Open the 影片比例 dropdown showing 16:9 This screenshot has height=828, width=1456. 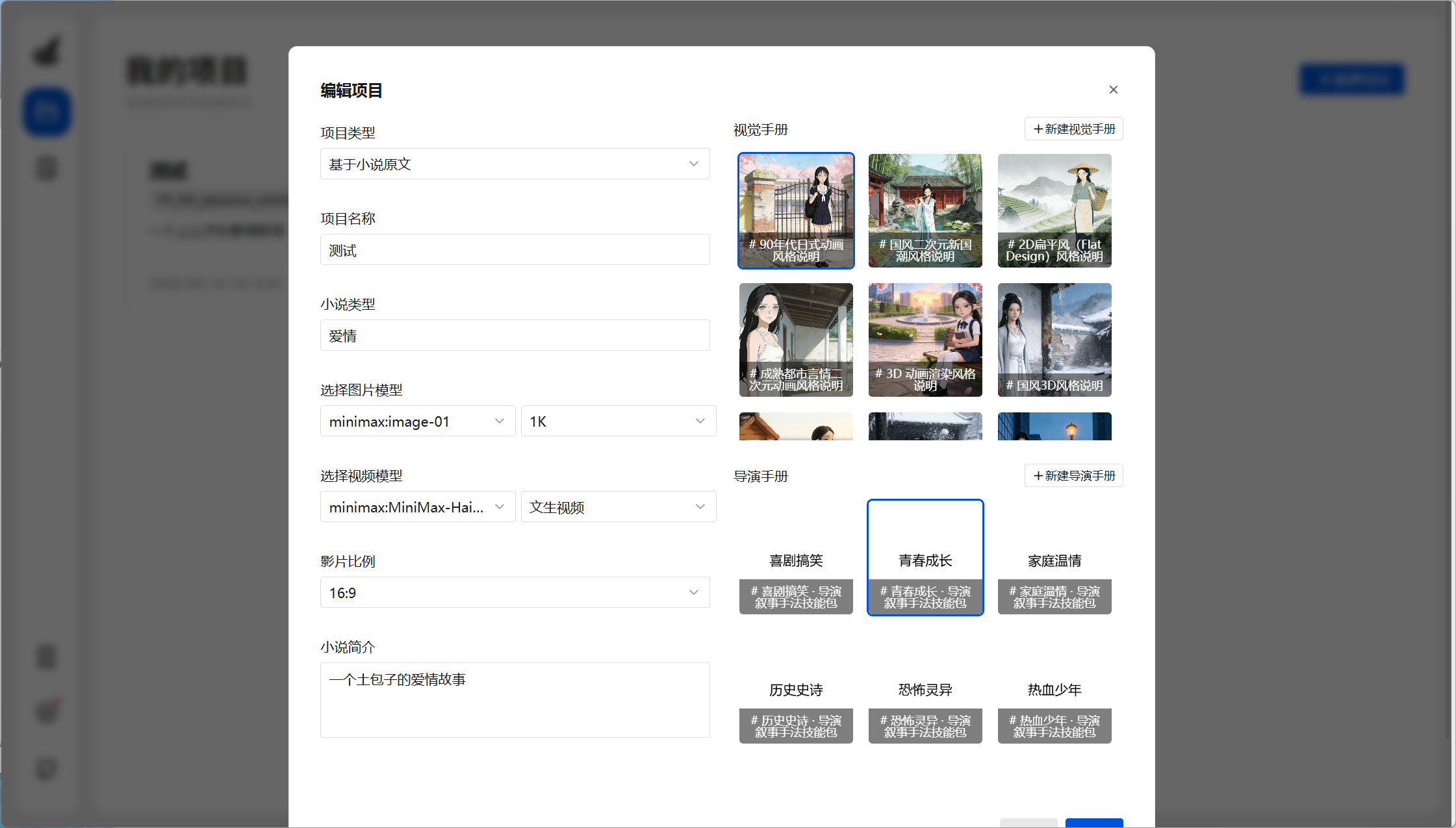(515, 592)
